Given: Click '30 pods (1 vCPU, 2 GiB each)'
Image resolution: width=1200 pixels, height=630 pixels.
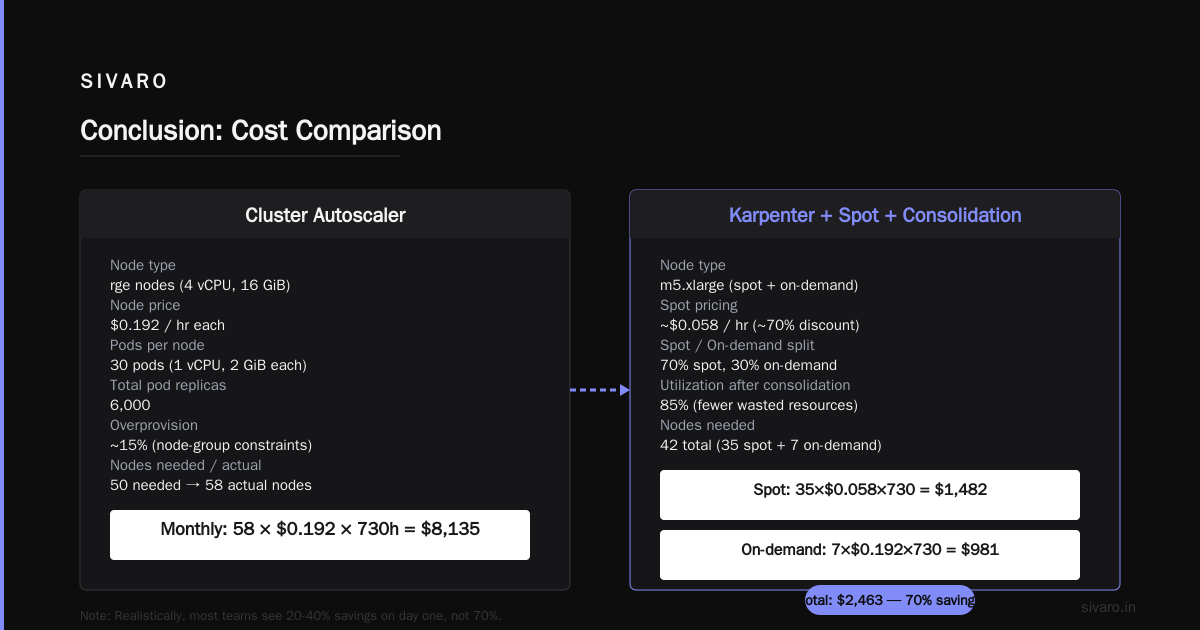Looking at the screenshot, I should [208, 365].
